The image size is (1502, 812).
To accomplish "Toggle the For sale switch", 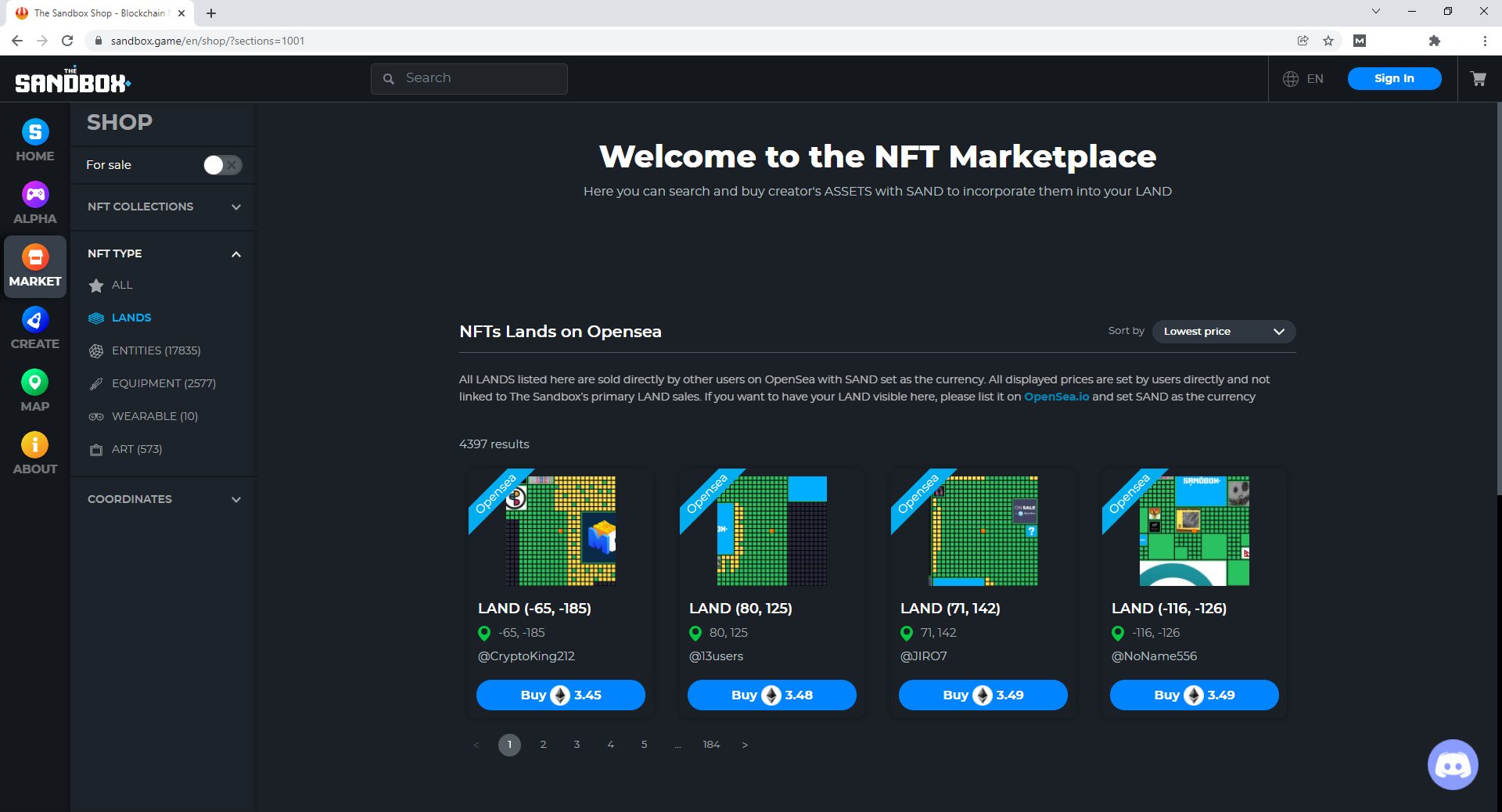I will [222, 165].
